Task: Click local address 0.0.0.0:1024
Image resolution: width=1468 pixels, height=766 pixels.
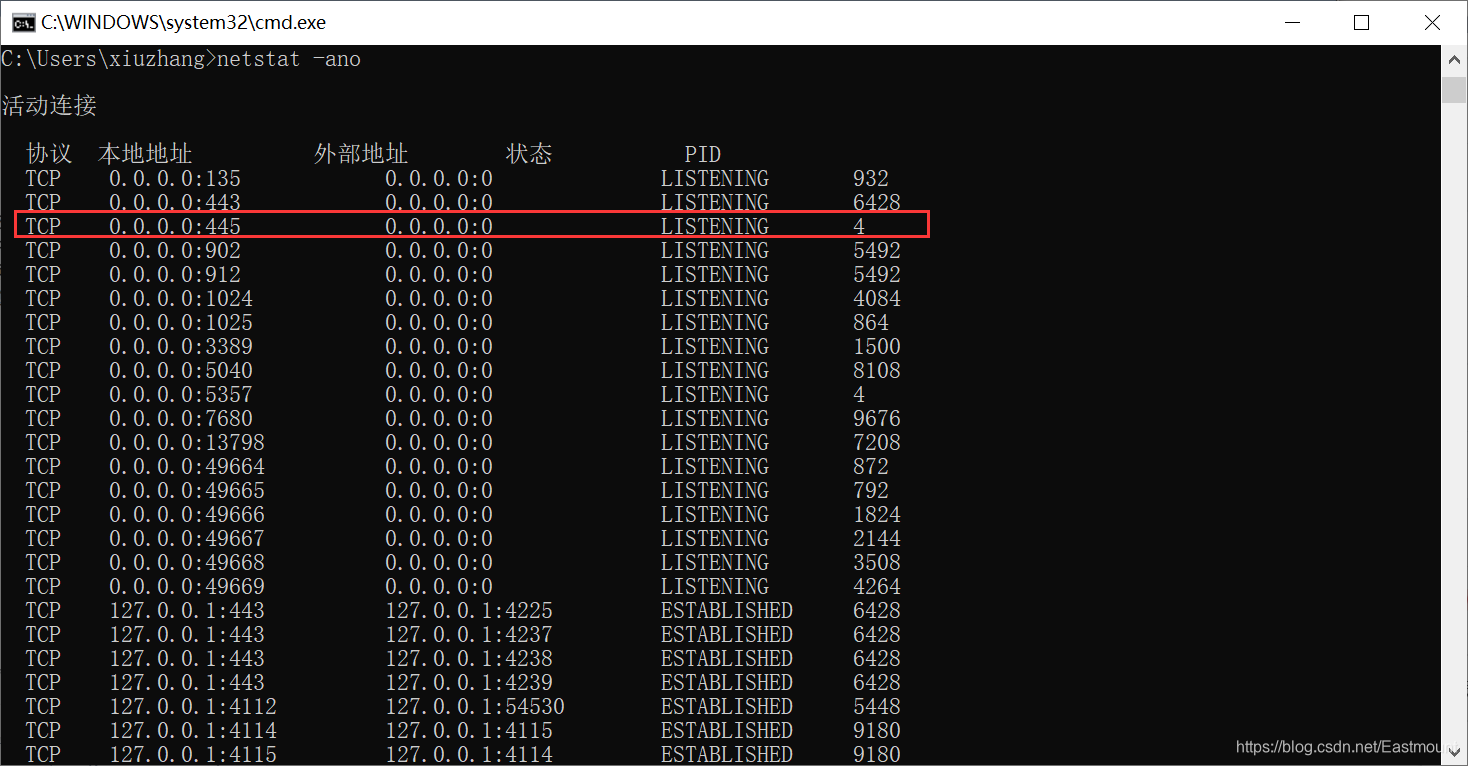Action: tap(181, 299)
